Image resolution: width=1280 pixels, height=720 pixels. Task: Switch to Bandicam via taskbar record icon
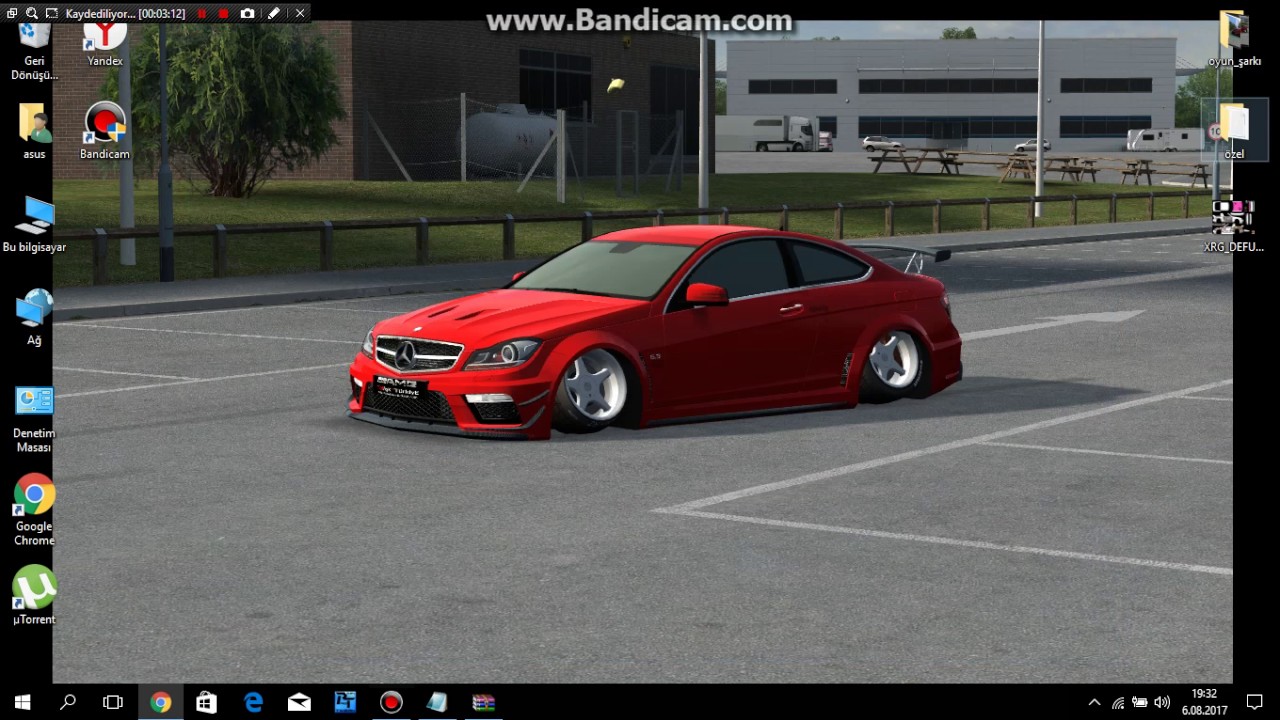point(391,702)
